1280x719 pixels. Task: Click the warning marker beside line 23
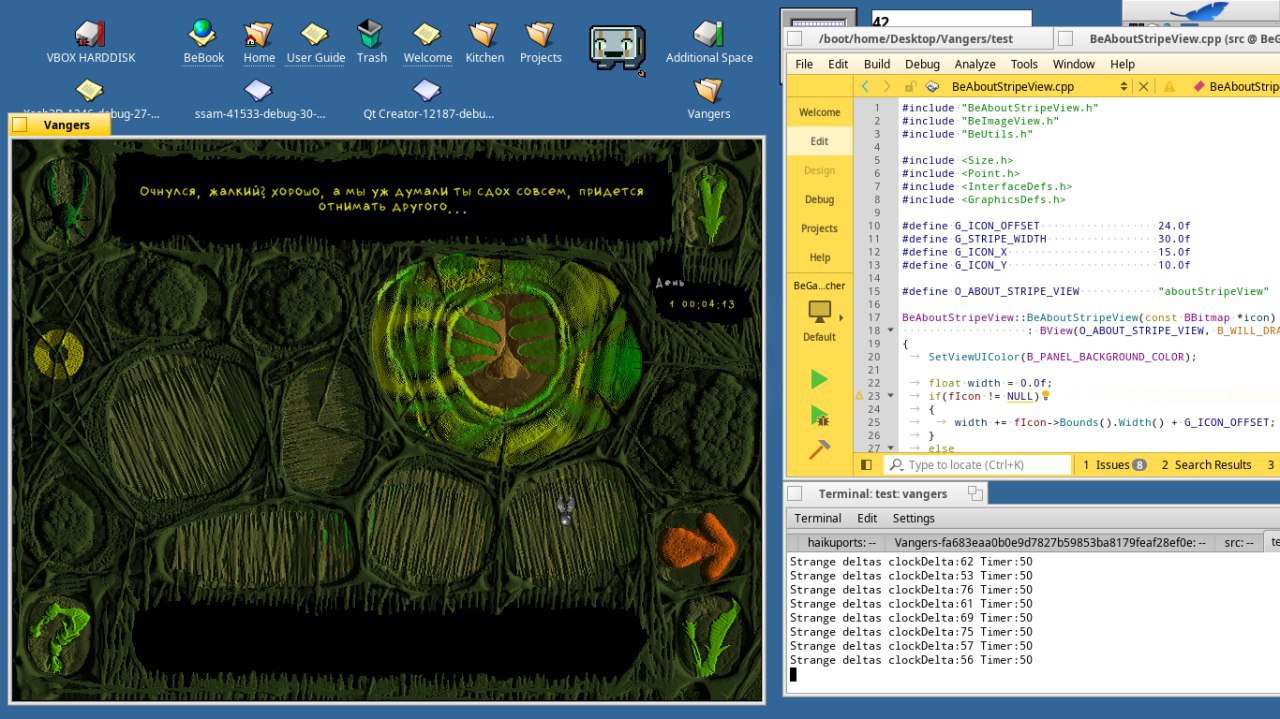pyautogui.click(x=859, y=396)
